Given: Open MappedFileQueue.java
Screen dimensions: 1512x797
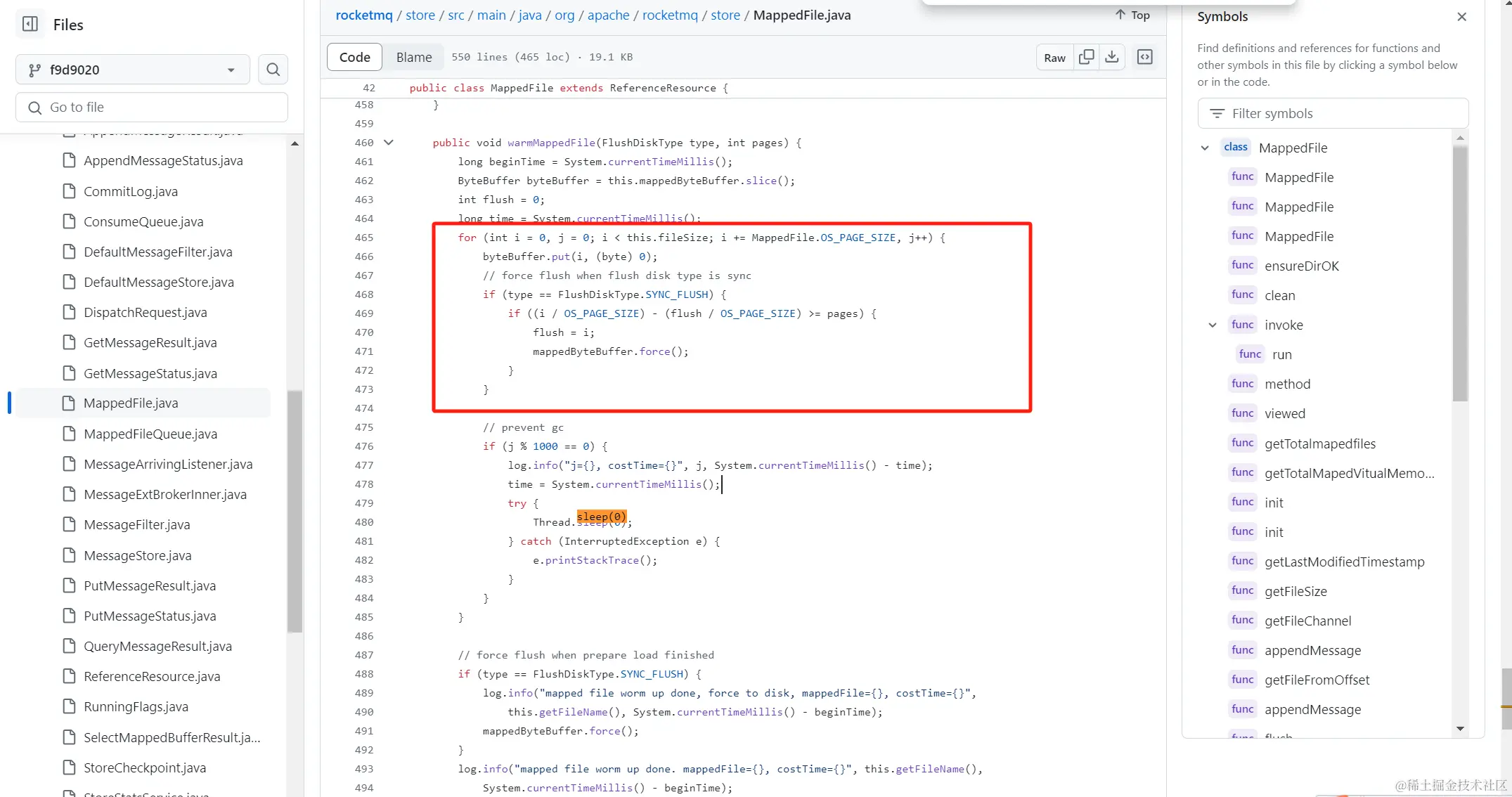Looking at the screenshot, I should (150, 434).
